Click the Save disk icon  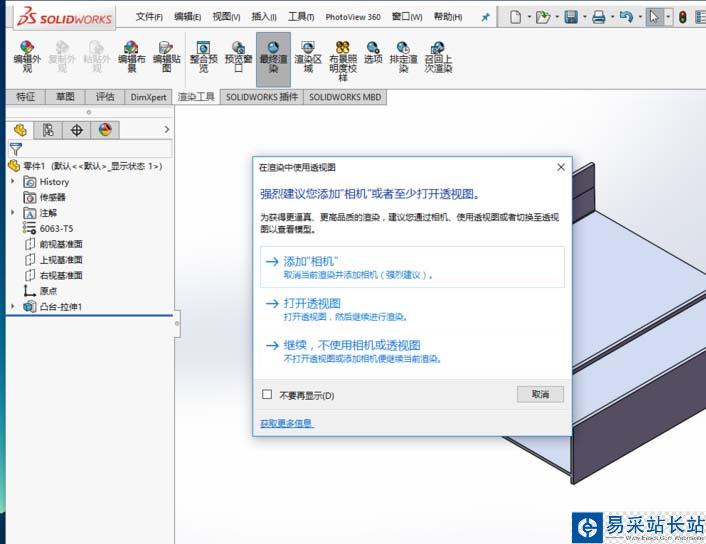pyautogui.click(x=571, y=18)
